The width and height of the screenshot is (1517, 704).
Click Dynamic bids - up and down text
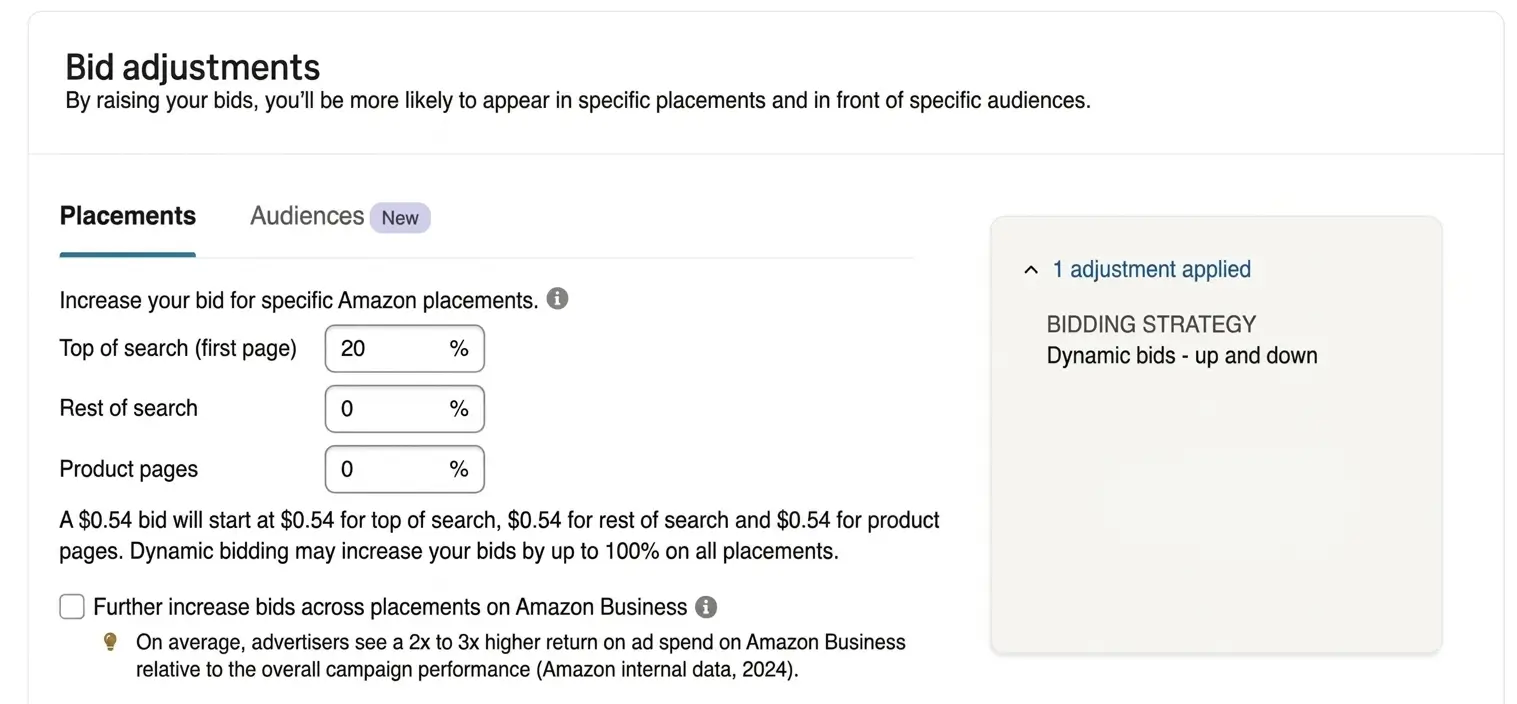click(x=1181, y=355)
